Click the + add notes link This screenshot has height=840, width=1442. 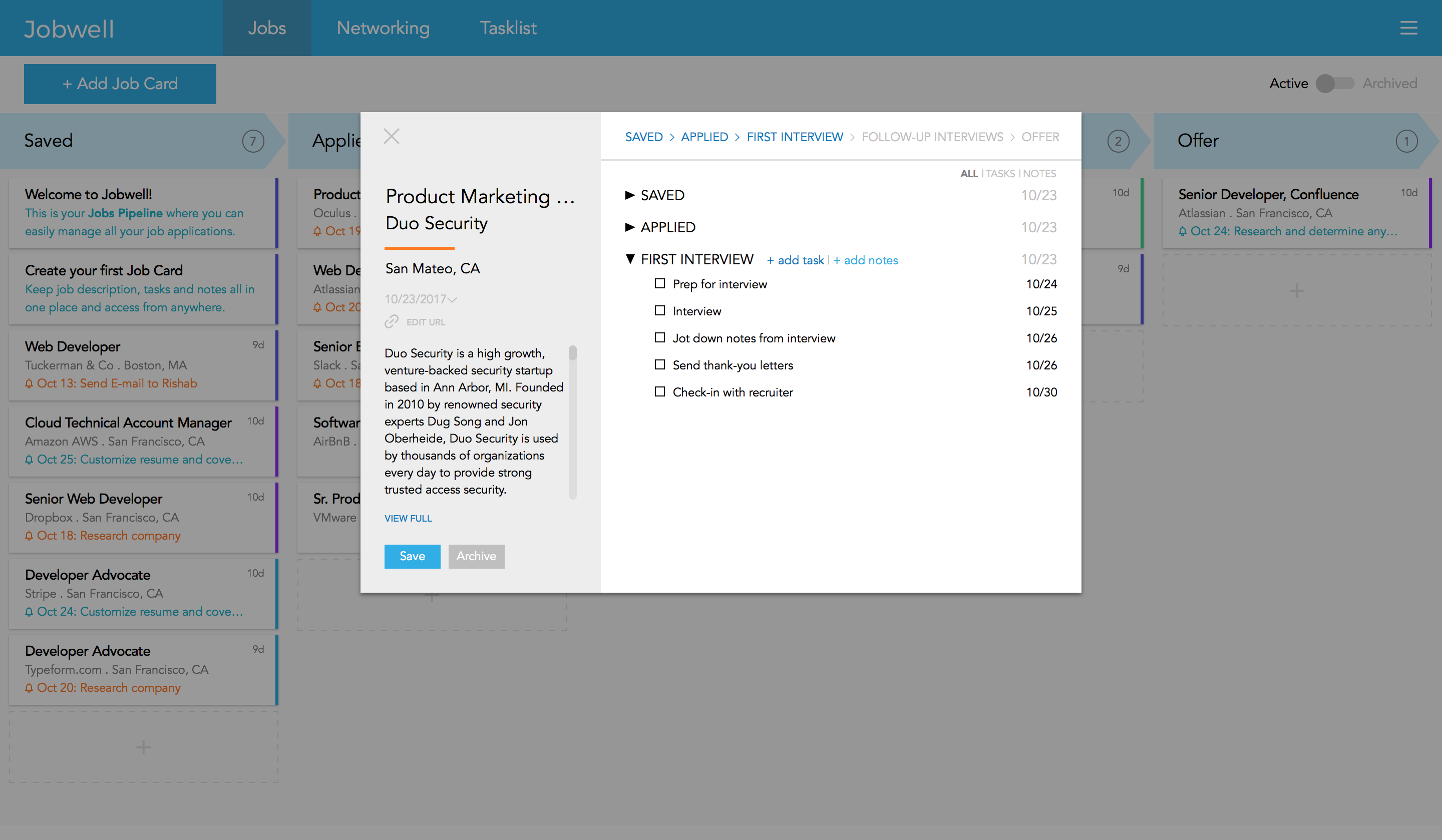pos(866,260)
